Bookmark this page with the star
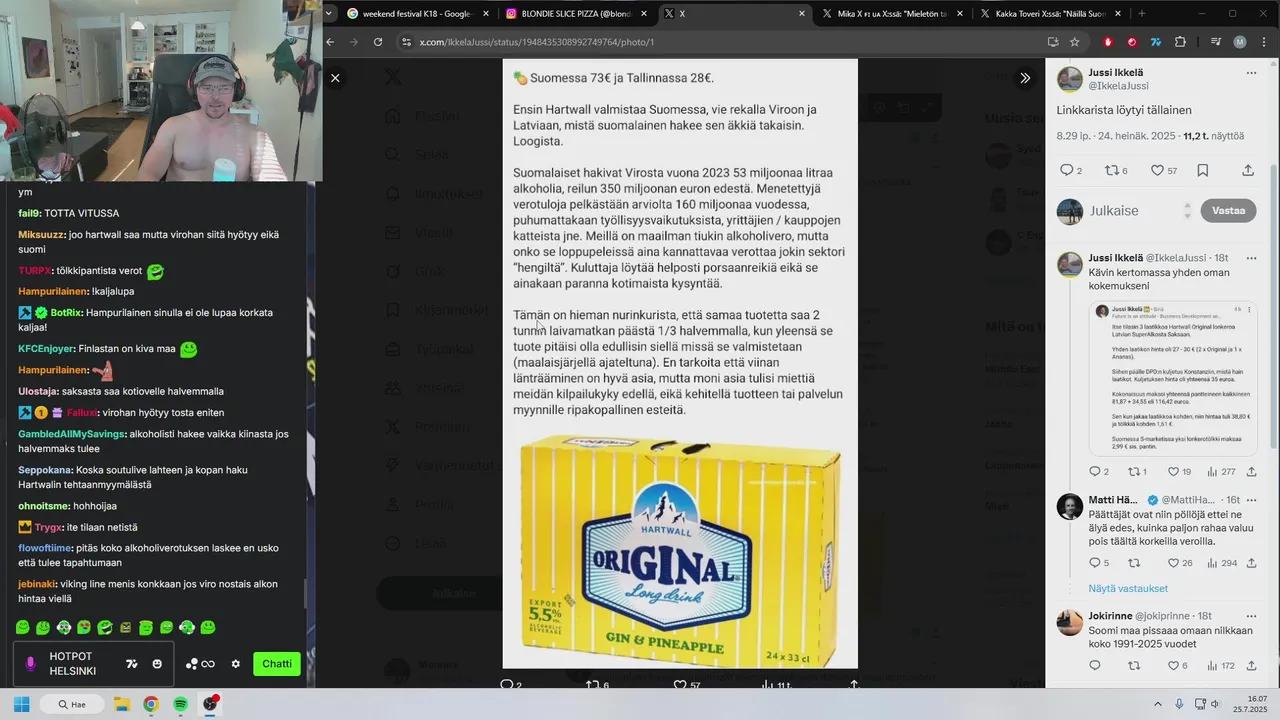Image resolution: width=1280 pixels, height=720 pixels. coord(1075,42)
